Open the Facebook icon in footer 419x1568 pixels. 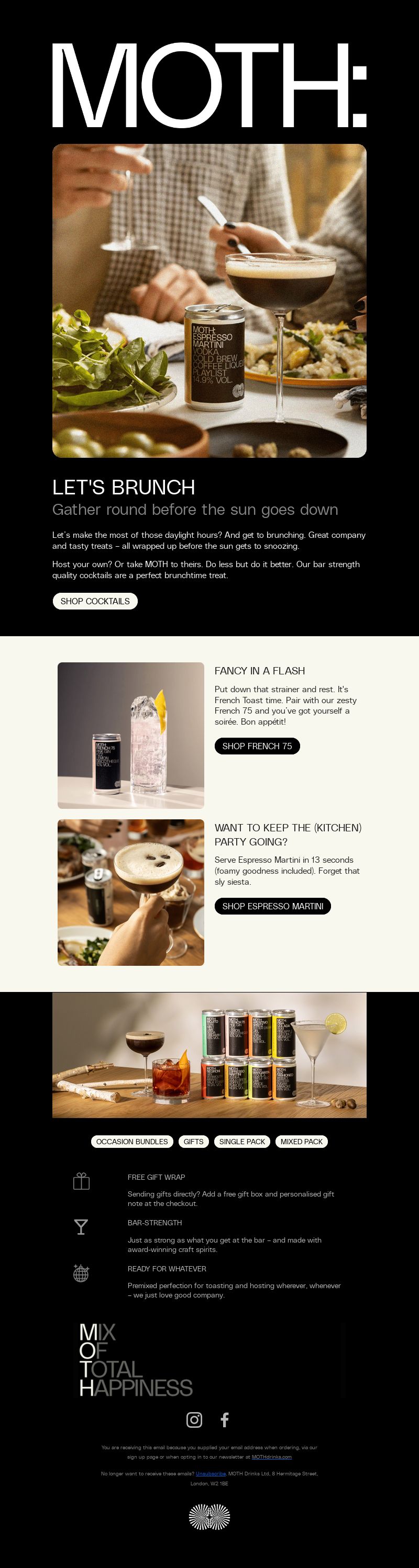click(225, 1420)
